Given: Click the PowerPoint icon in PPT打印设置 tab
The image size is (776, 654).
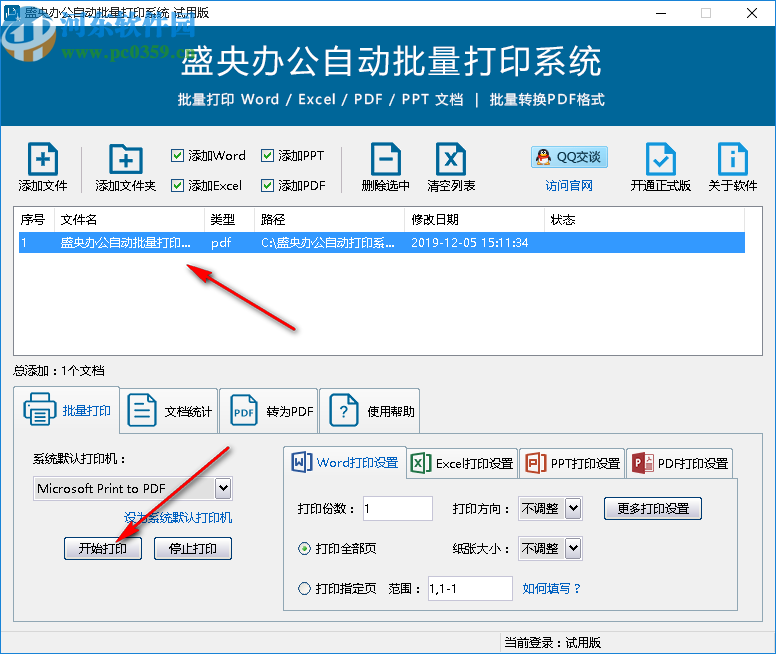Looking at the screenshot, I should [x=535, y=463].
